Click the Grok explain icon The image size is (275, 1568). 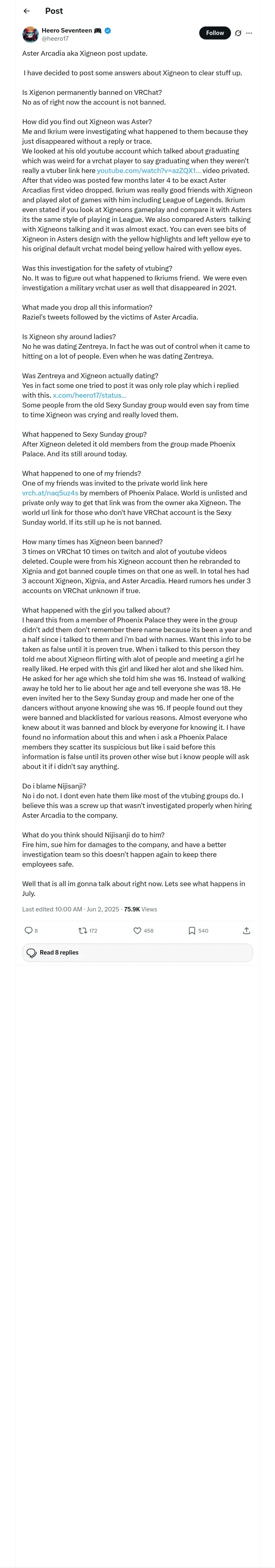coord(238,33)
